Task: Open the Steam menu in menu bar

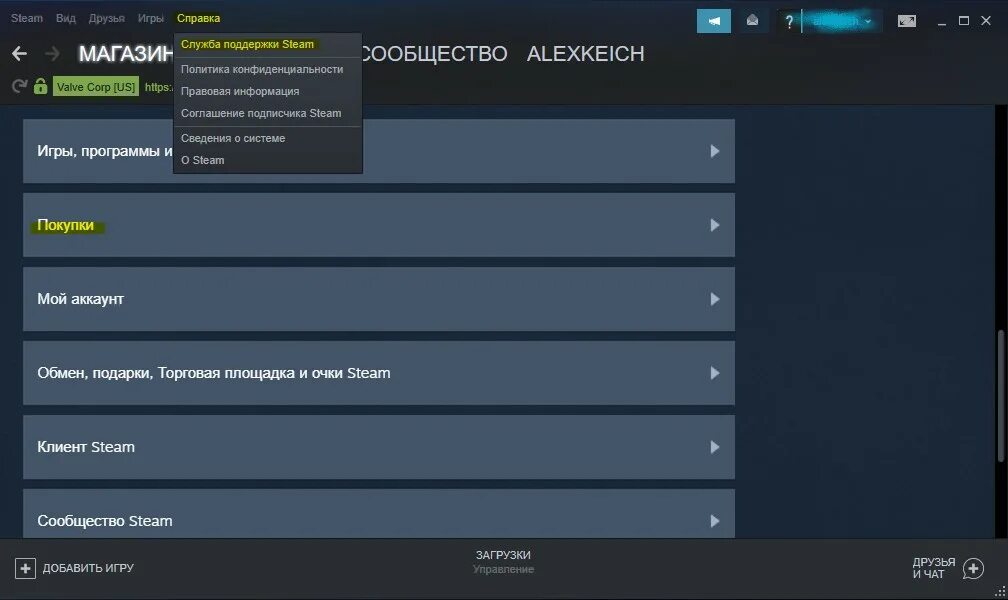Action: click(27, 18)
